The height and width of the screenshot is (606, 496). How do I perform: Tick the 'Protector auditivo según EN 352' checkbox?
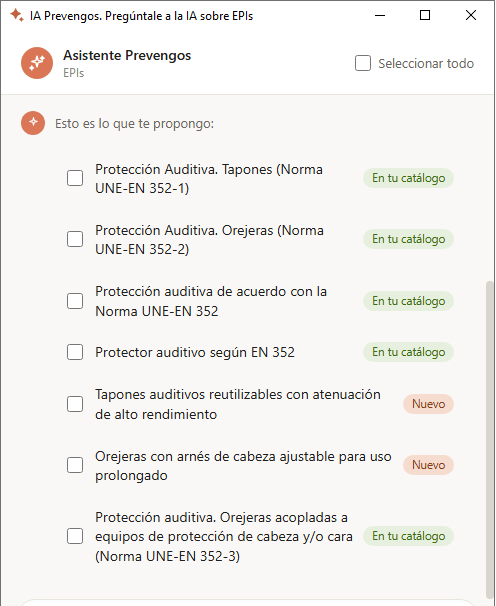click(x=75, y=352)
